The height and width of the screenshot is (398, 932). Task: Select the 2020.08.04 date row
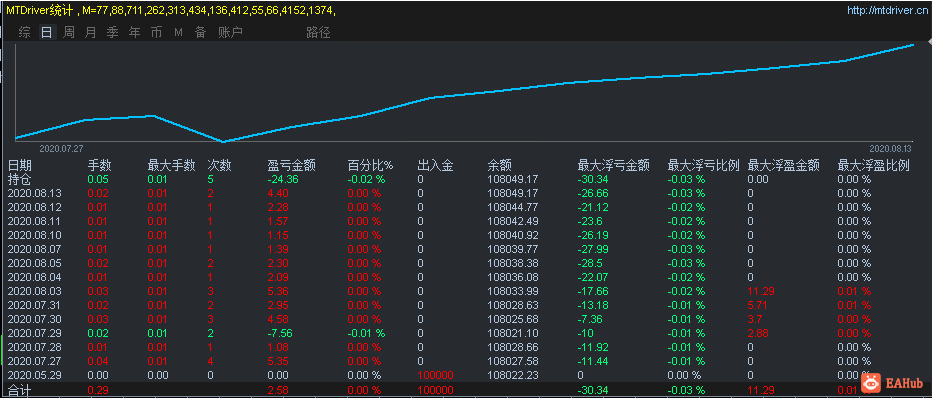click(x=466, y=277)
